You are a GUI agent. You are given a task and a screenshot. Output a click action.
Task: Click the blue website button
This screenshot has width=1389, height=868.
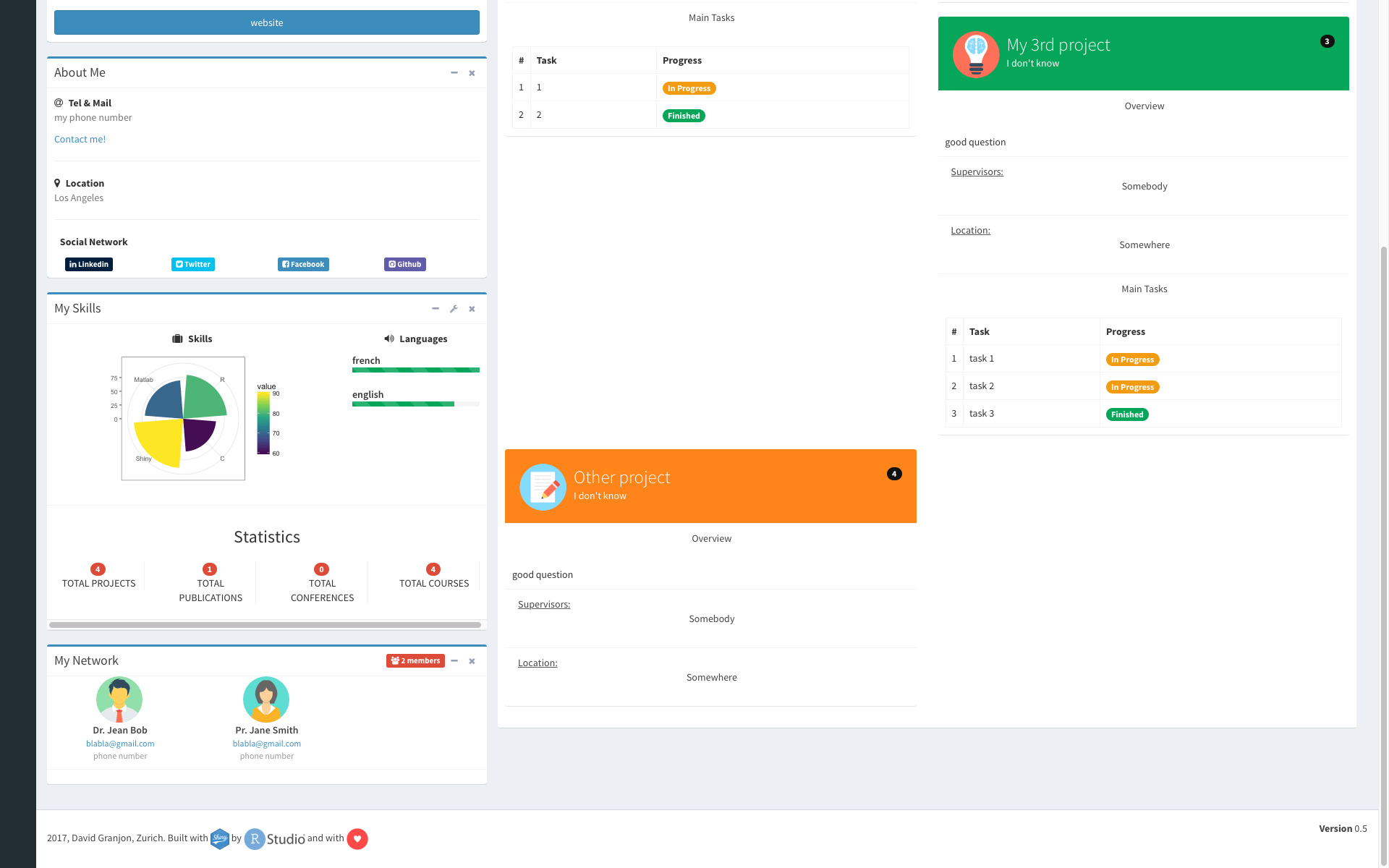(x=266, y=22)
